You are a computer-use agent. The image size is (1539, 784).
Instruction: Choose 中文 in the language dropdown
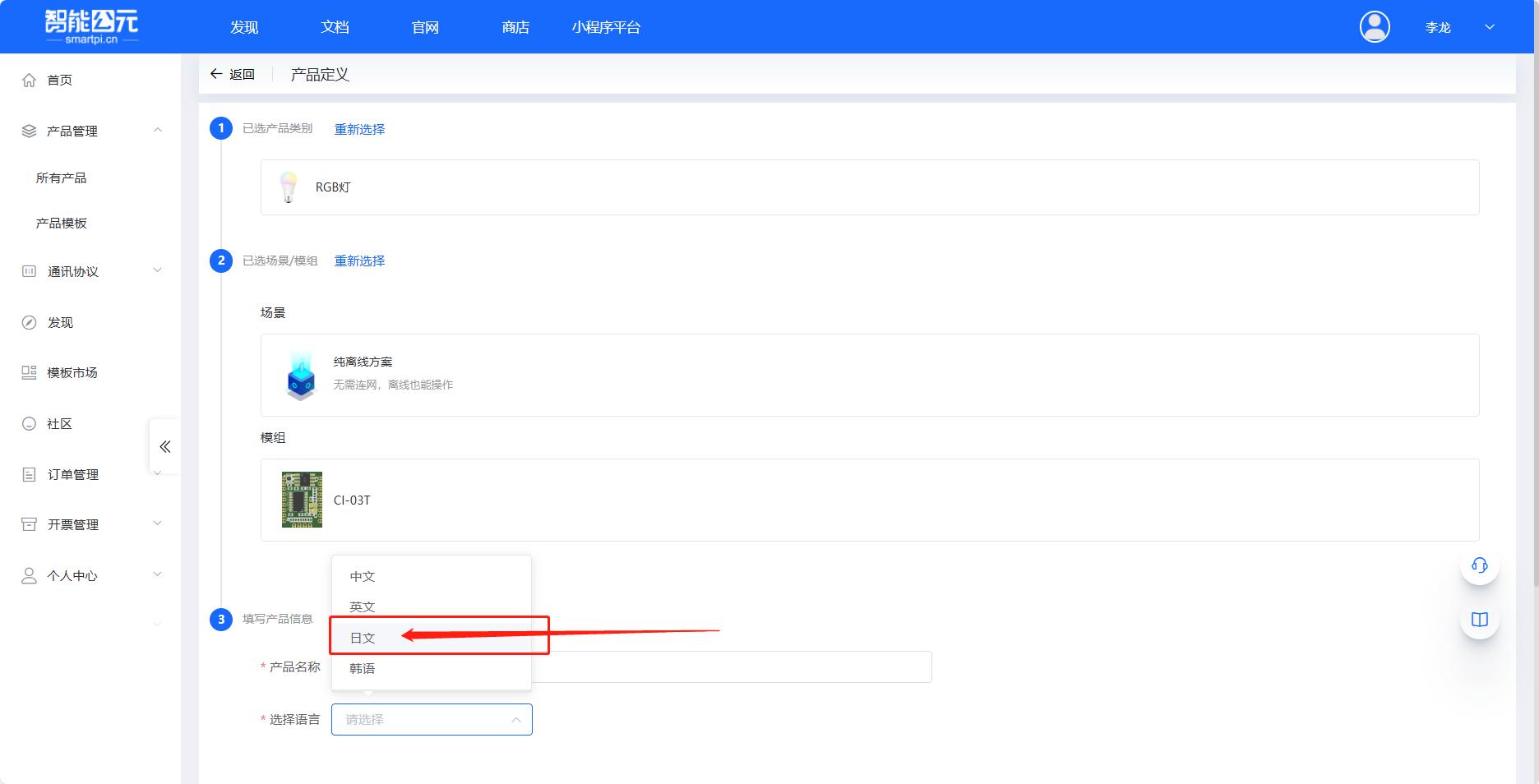363,576
